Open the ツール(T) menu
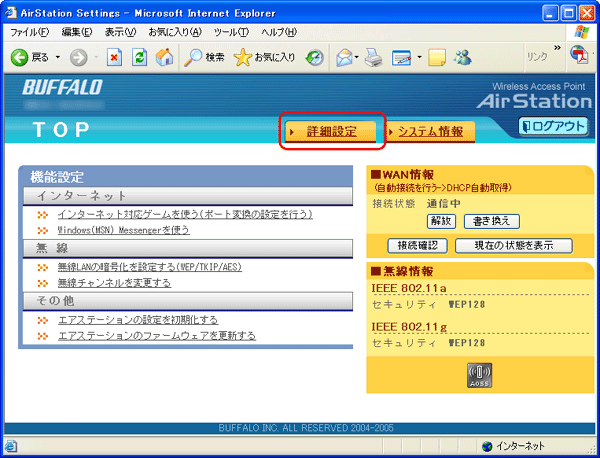The width and height of the screenshot is (600, 458). coord(231,33)
